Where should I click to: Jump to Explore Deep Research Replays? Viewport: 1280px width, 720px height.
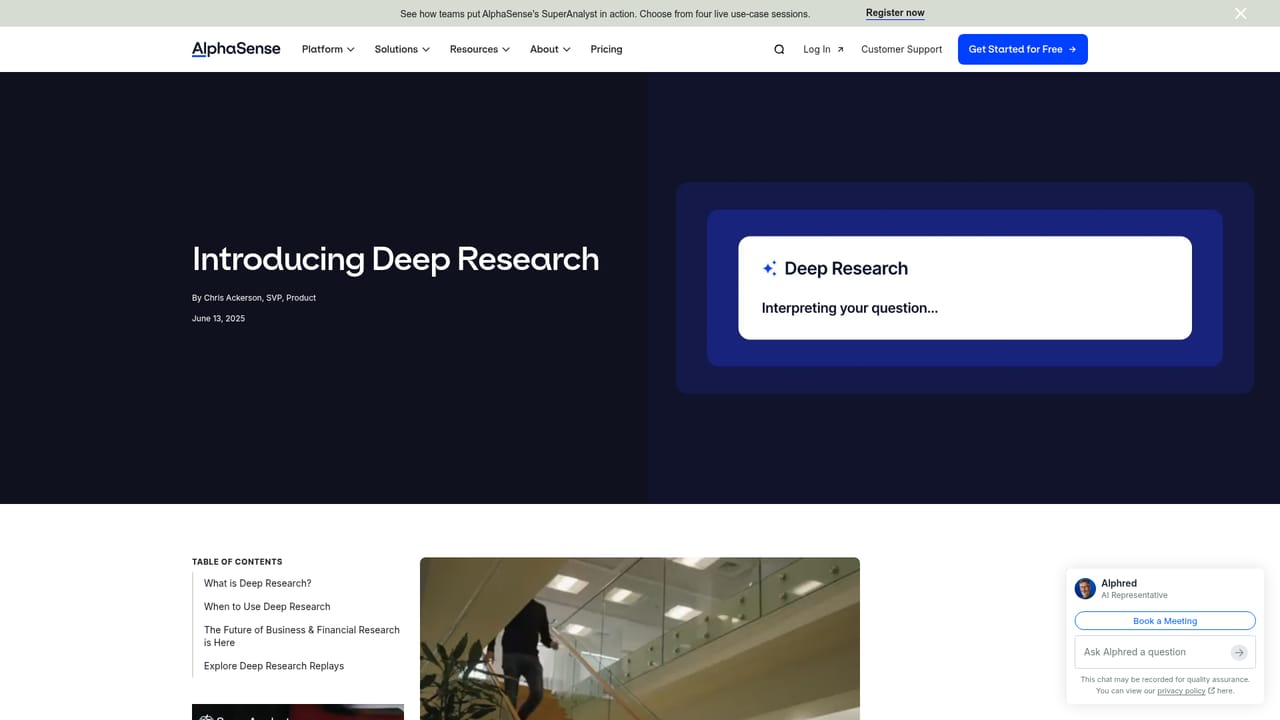274,666
